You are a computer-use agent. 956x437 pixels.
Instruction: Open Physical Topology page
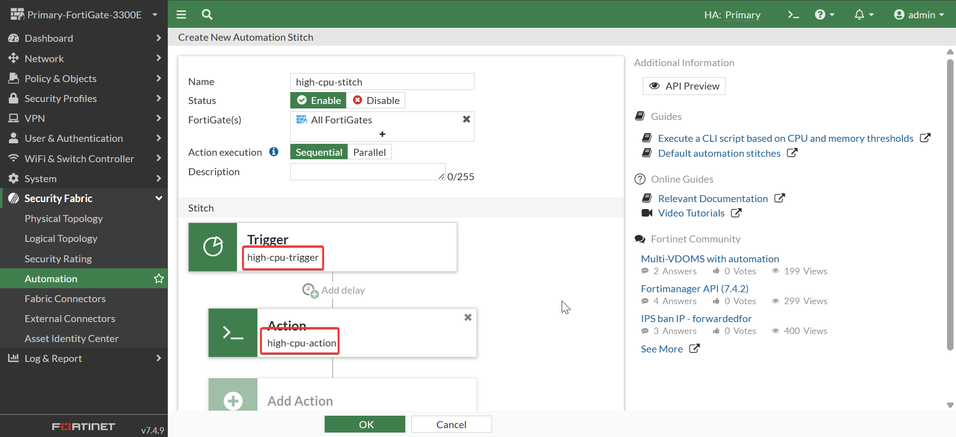(63, 218)
